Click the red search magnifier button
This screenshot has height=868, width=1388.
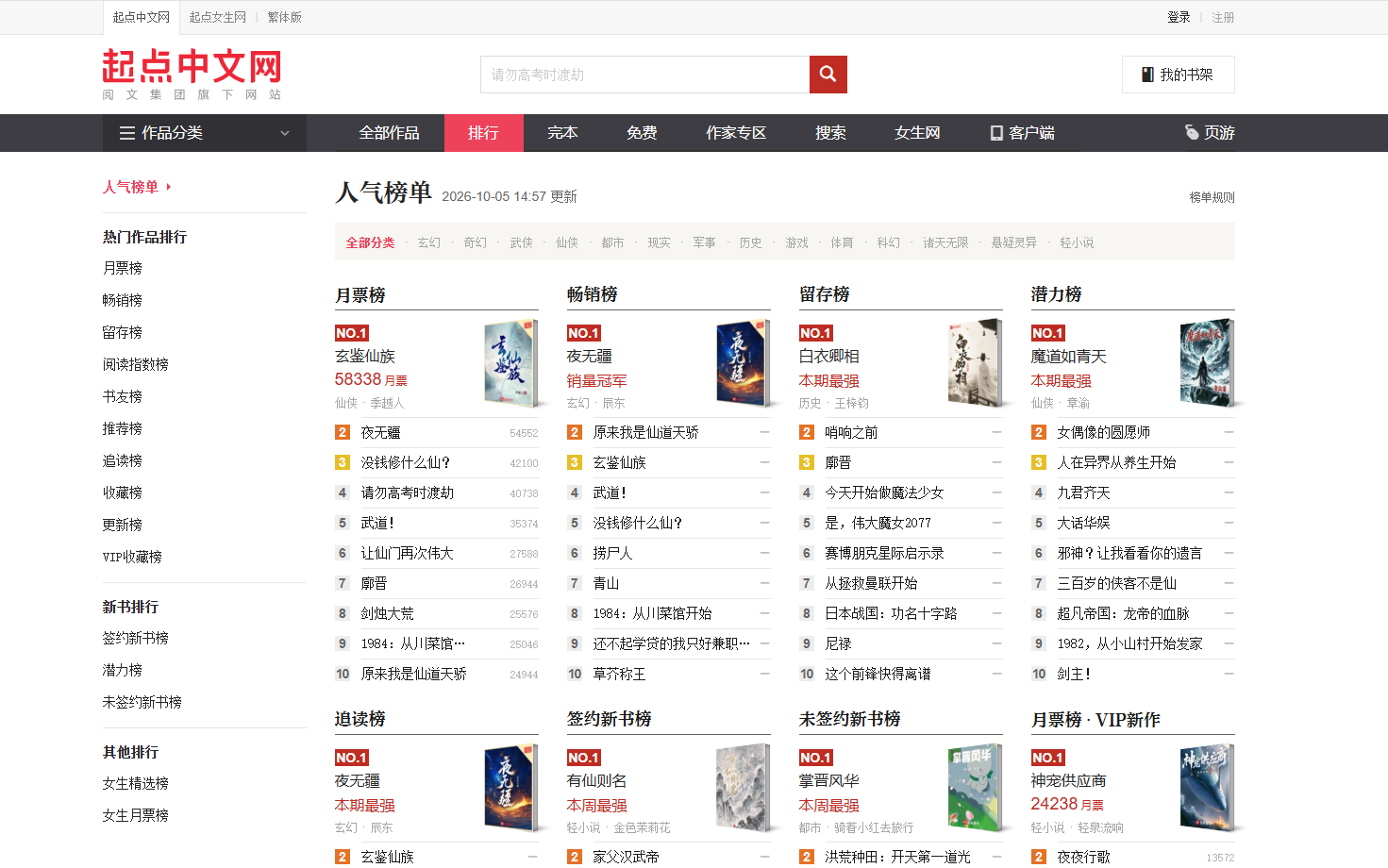coord(828,75)
